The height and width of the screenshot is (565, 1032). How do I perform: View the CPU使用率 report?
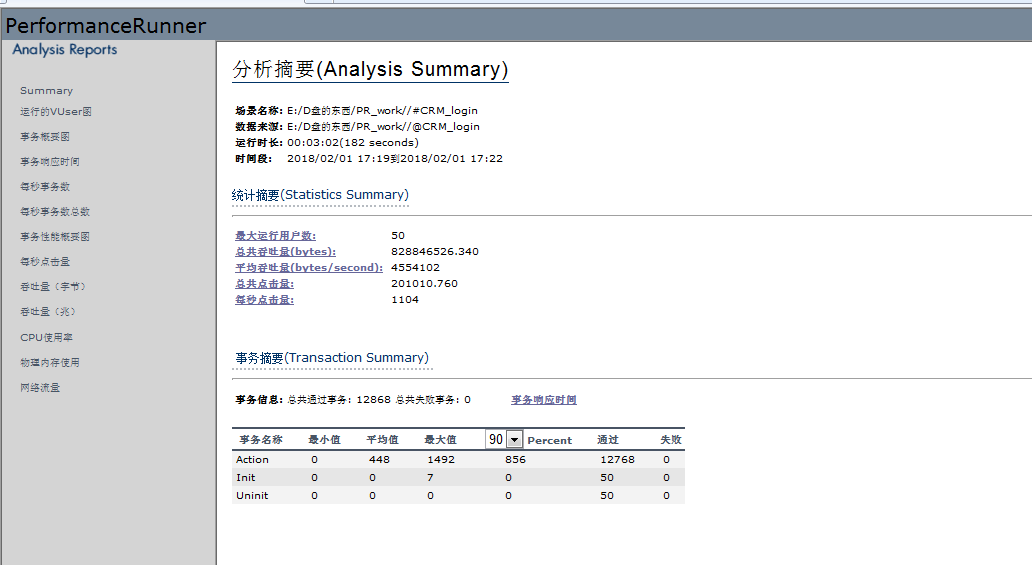47,338
